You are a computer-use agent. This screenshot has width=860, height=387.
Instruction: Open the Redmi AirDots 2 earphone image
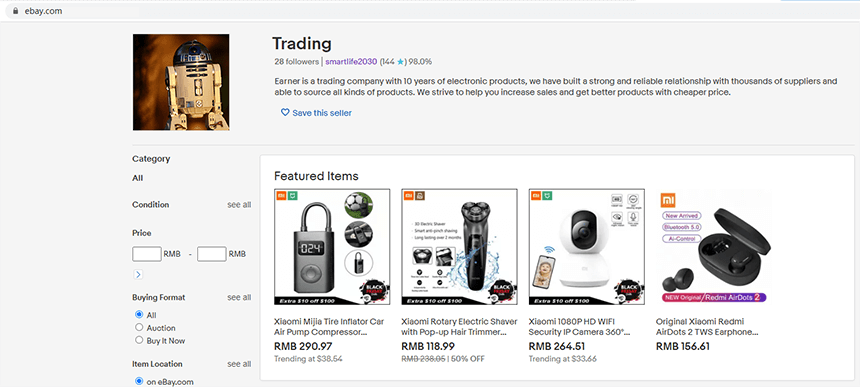pyautogui.click(x=714, y=247)
